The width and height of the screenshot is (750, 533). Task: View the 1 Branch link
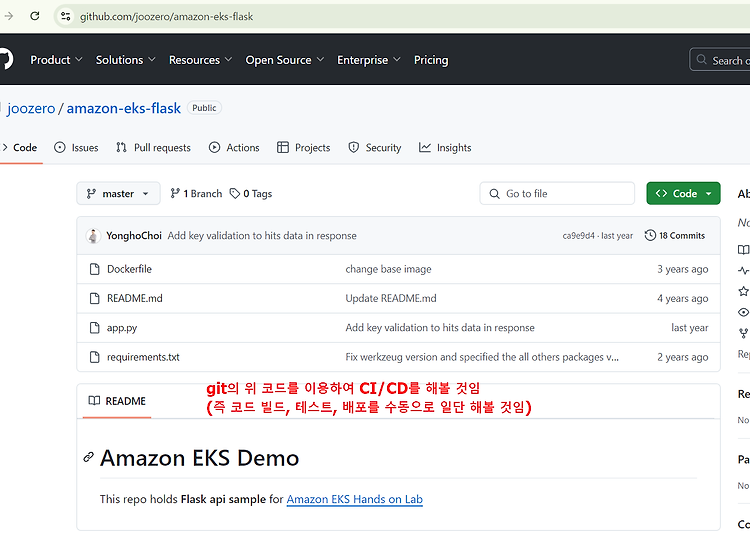[196, 193]
